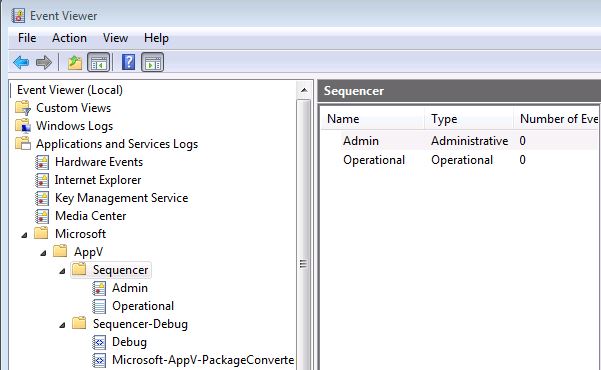This screenshot has width=601, height=370.
Task: Select the Microsoft tree node
Action: tap(80, 234)
